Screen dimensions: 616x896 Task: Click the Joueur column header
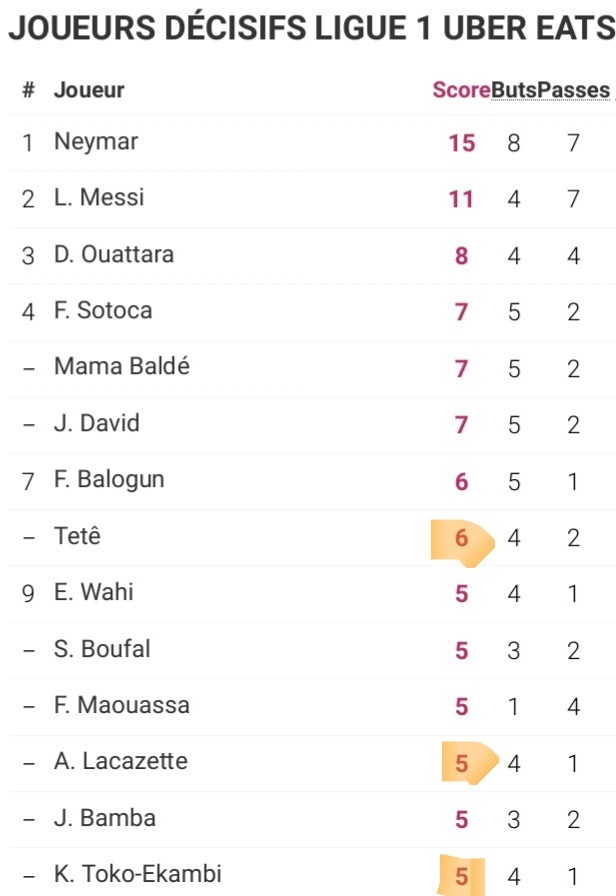pos(89,90)
